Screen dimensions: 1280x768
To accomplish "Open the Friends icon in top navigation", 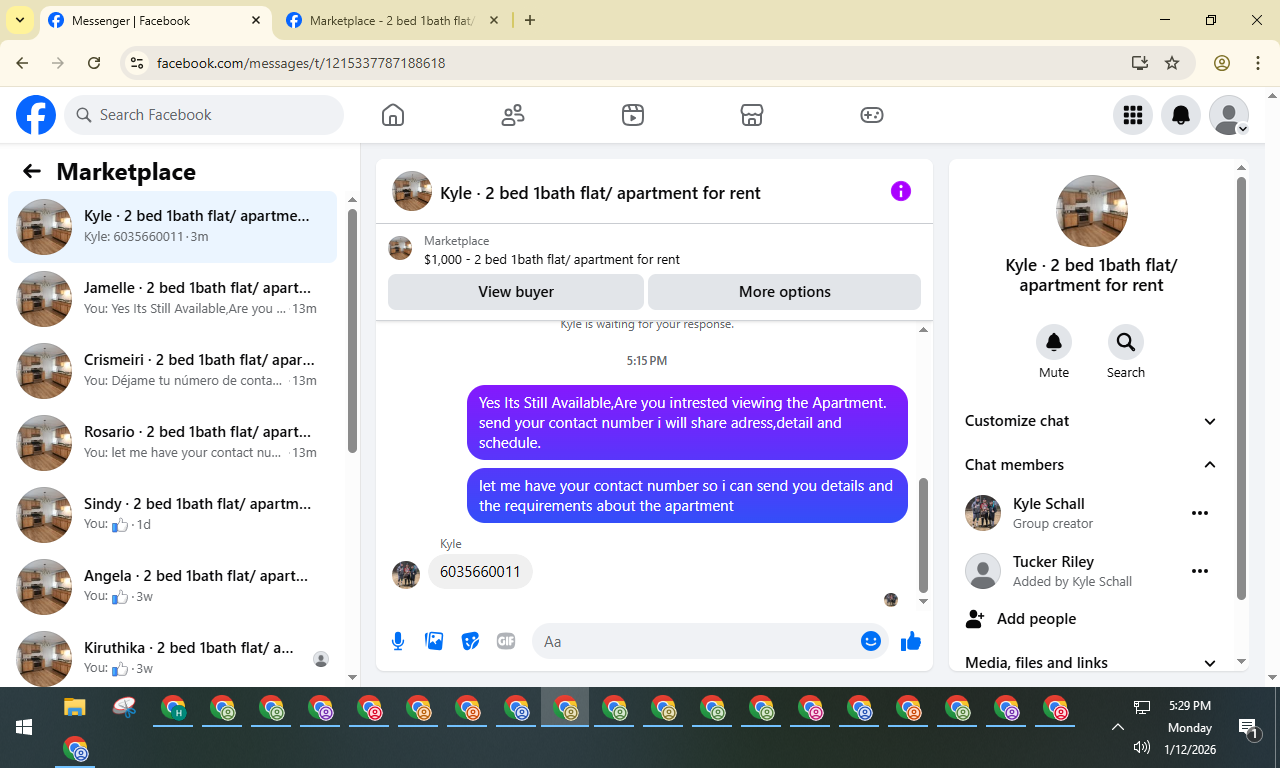I will [x=513, y=115].
